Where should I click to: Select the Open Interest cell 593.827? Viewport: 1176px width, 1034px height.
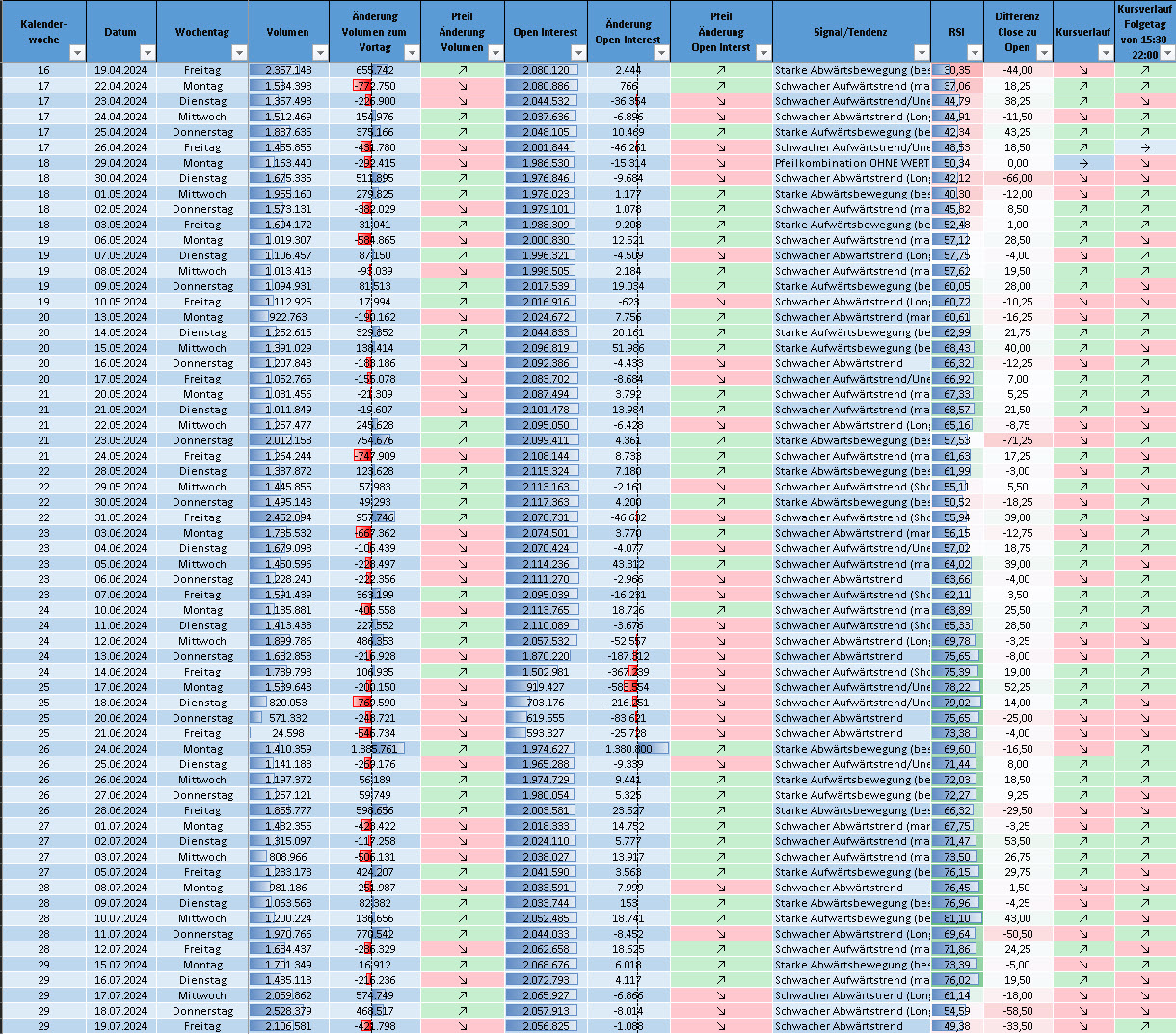point(546,733)
